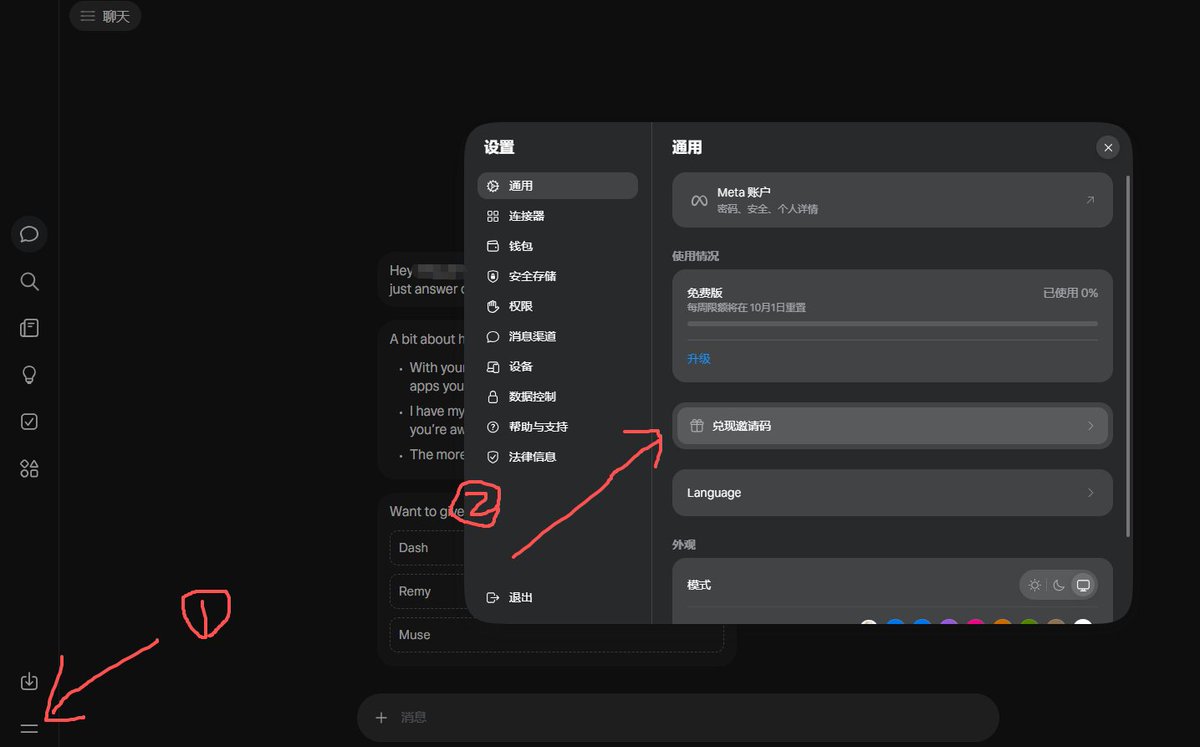The width and height of the screenshot is (1200, 747).
Task: Choose the Muse option in the chat
Action: pyautogui.click(x=555, y=635)
